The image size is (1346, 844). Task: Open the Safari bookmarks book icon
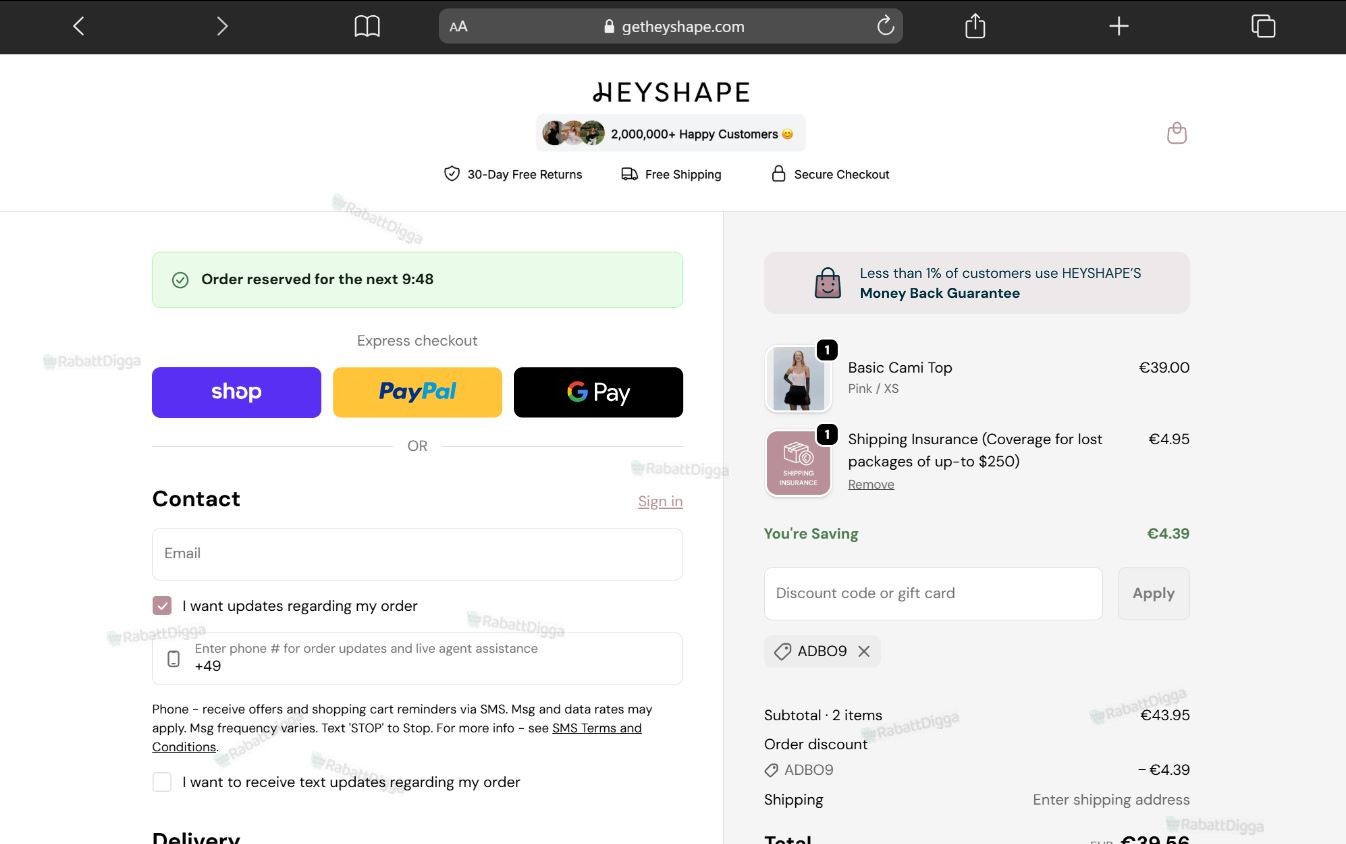367,26
